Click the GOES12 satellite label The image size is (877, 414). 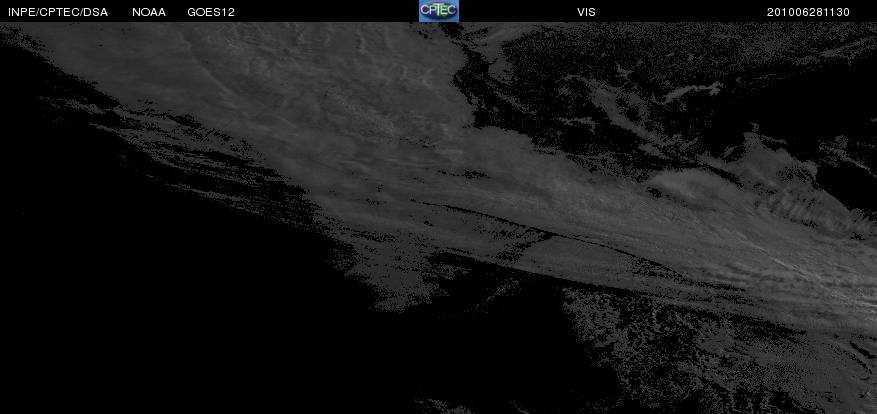tap(211, 12)
